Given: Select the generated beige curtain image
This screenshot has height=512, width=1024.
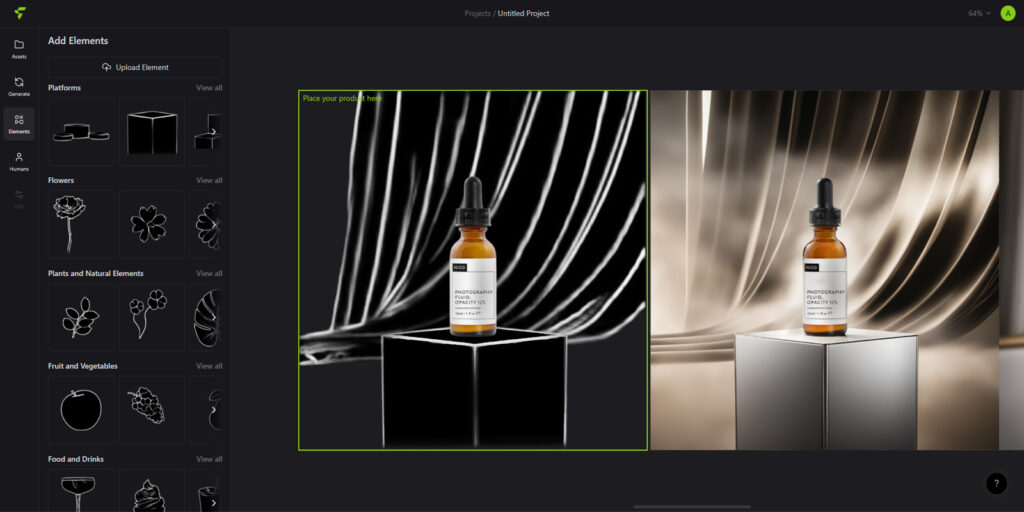Looking at the screenshot, I should click(824, 270).
